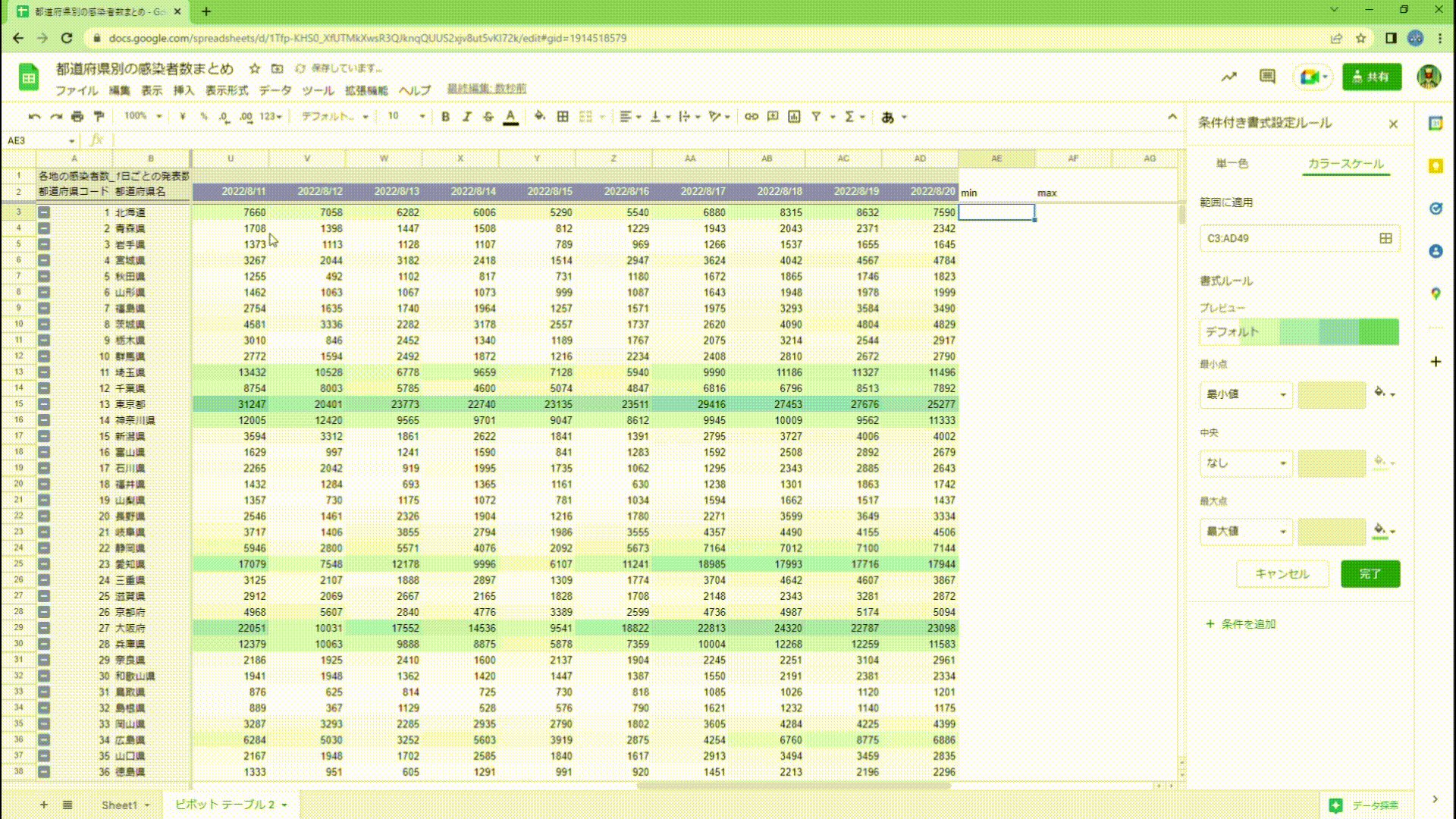Click the デフォルト color scale preview
1456x819 pixels.
(1298, 332)
